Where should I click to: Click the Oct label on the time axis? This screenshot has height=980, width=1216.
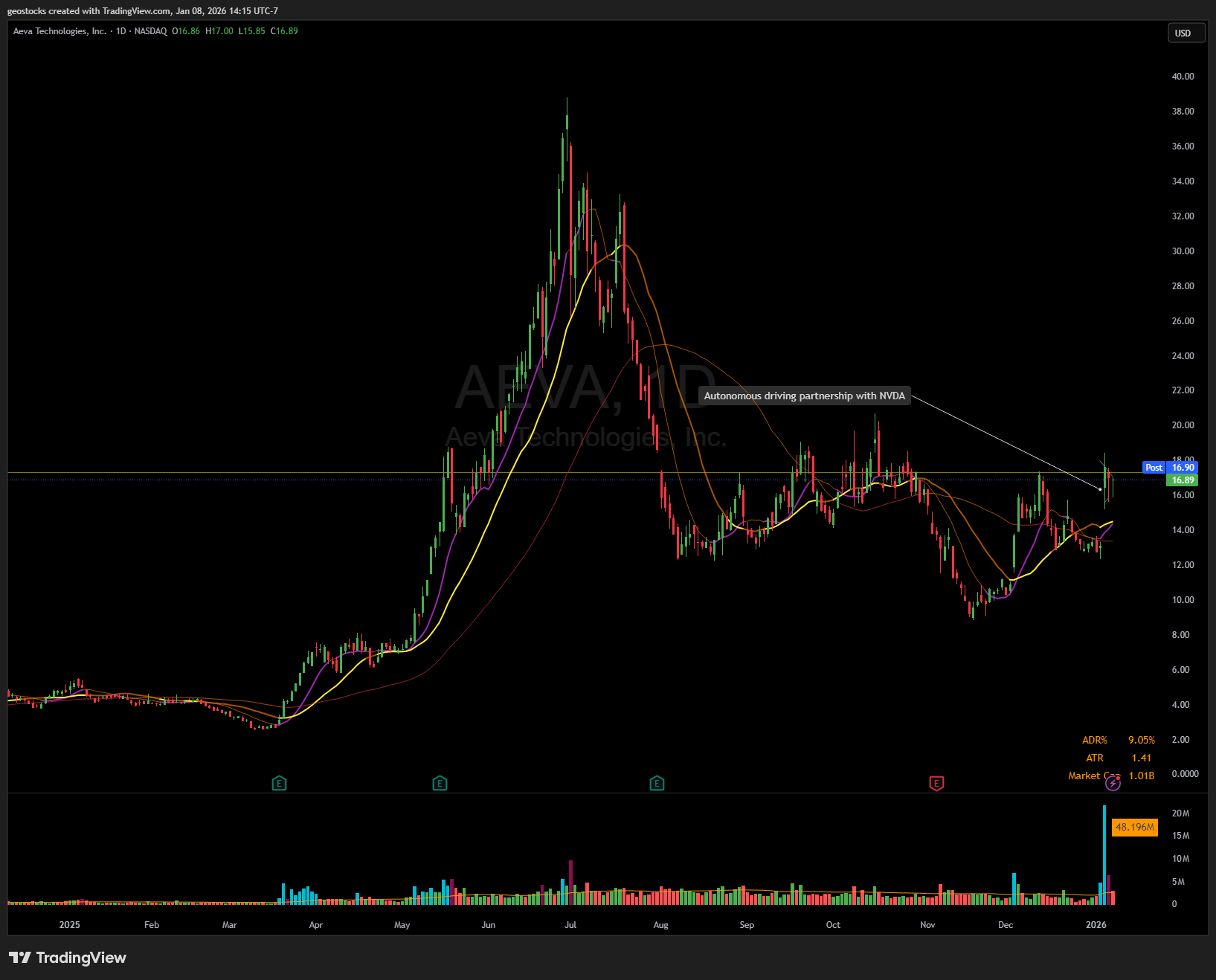[x=833, y=925]
